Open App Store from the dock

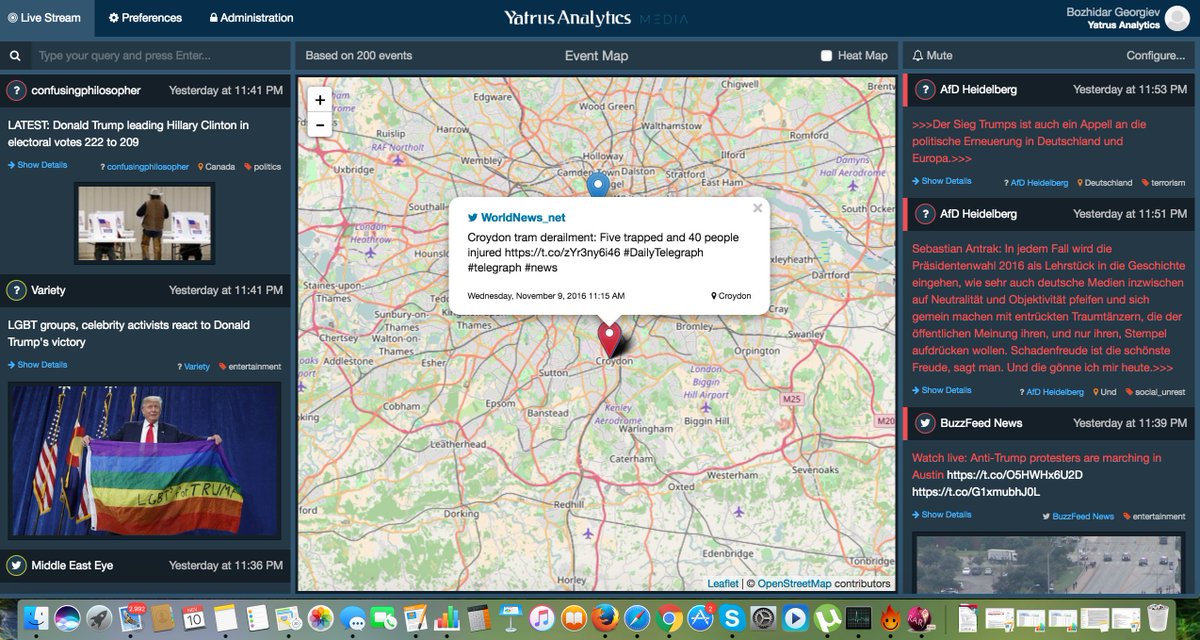(701, 617)
